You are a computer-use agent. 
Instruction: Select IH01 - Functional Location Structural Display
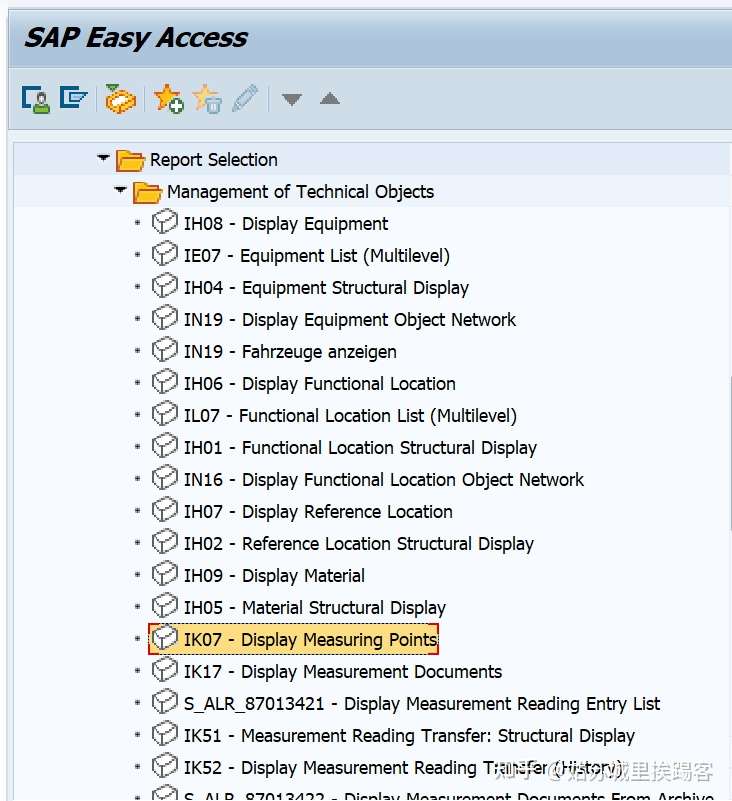[x=361, y=448]
